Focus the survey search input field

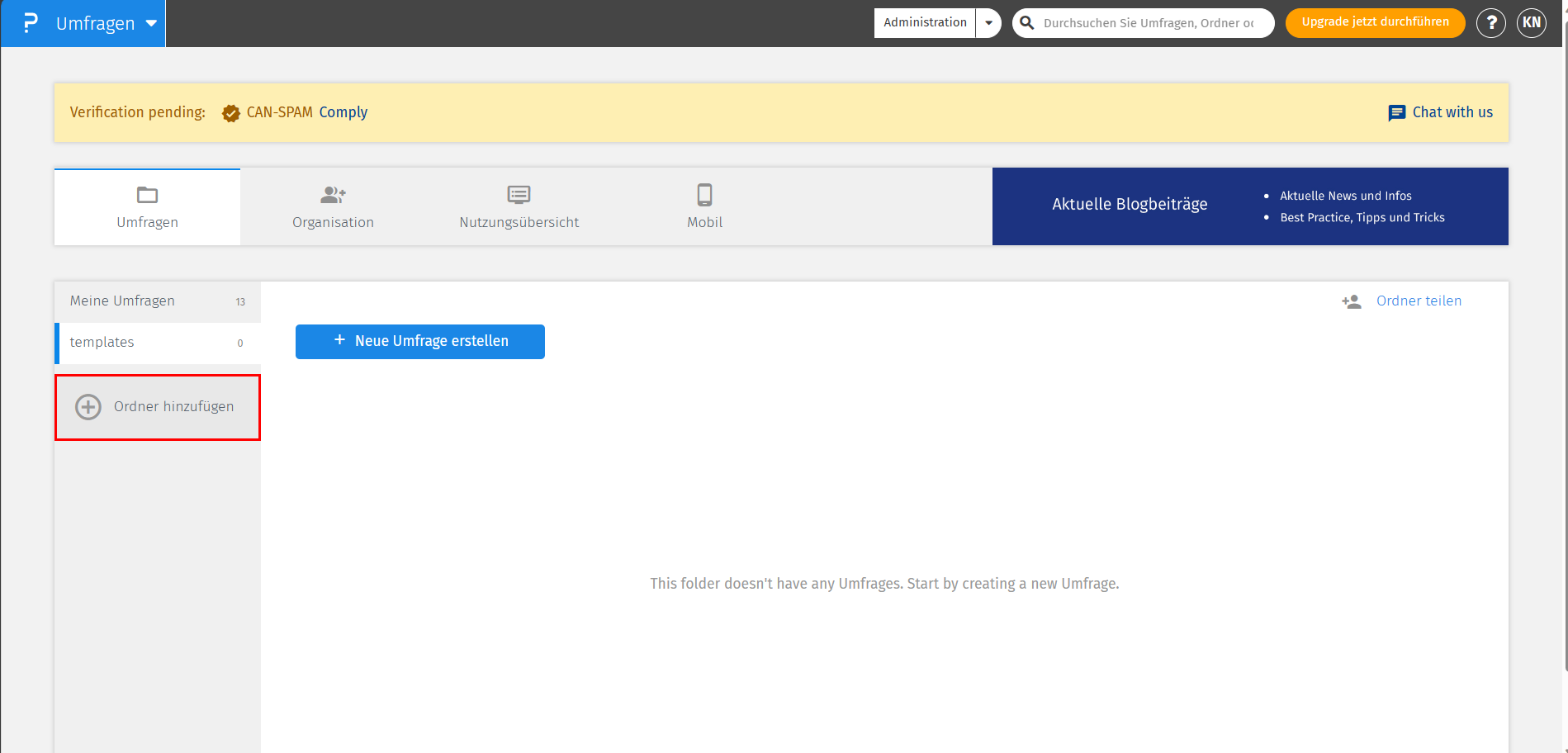[x=1149, y=23]
